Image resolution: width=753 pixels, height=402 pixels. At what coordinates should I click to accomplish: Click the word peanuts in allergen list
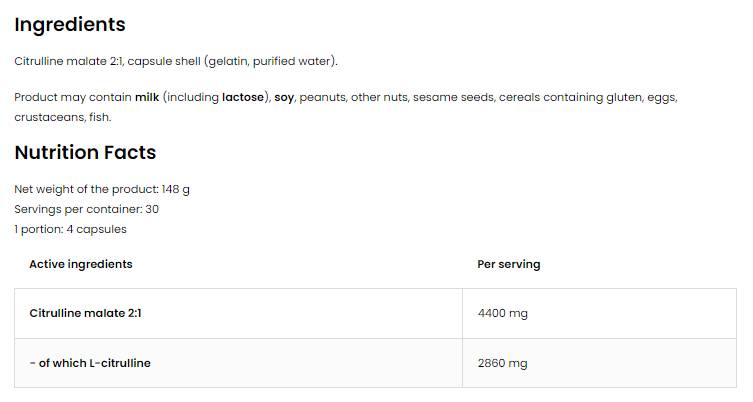click(321, 98)
